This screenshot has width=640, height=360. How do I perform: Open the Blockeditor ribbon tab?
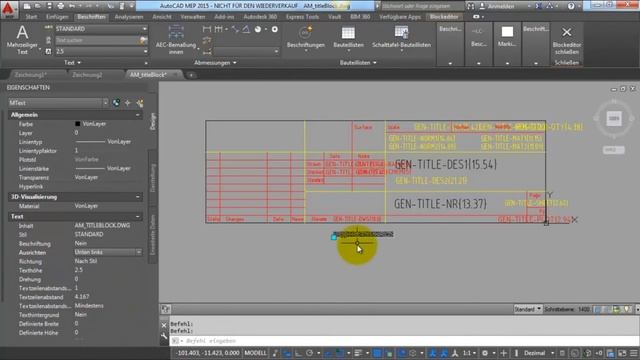pyautogui.click(x=444, y=17)
